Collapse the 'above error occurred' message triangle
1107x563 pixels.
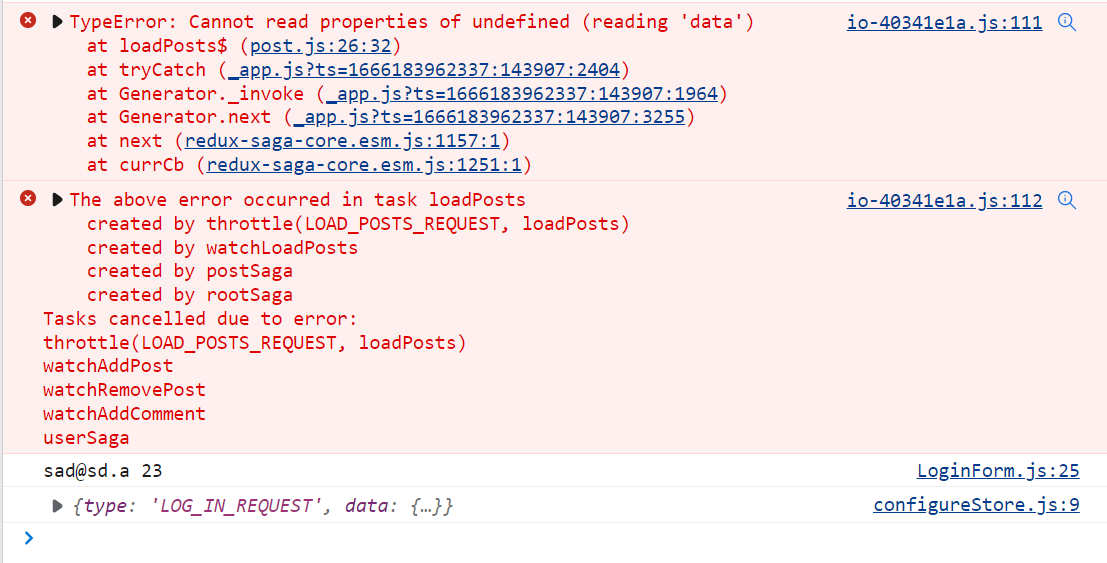pyautogui.click(x=57, y=200)
